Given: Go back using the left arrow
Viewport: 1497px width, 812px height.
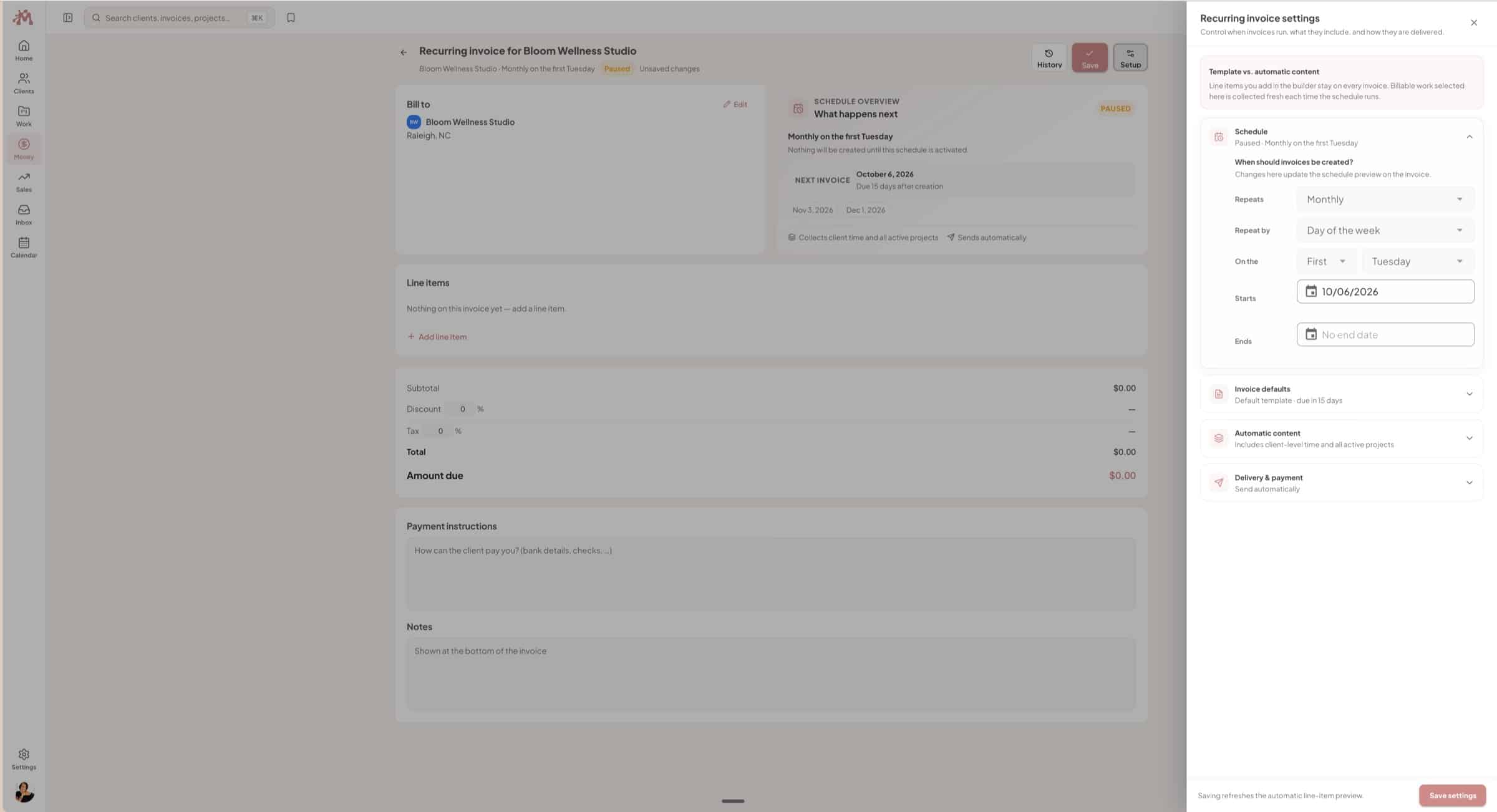Looking at the screenshot, I should click(x=404, y=52).
